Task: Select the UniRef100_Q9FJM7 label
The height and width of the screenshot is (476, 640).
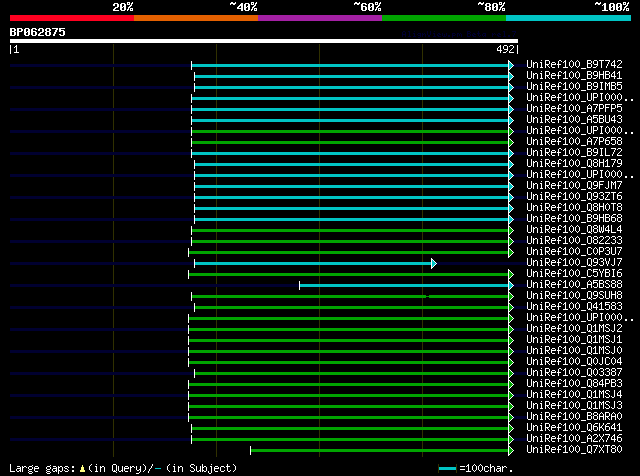Action: click(574, 185)
